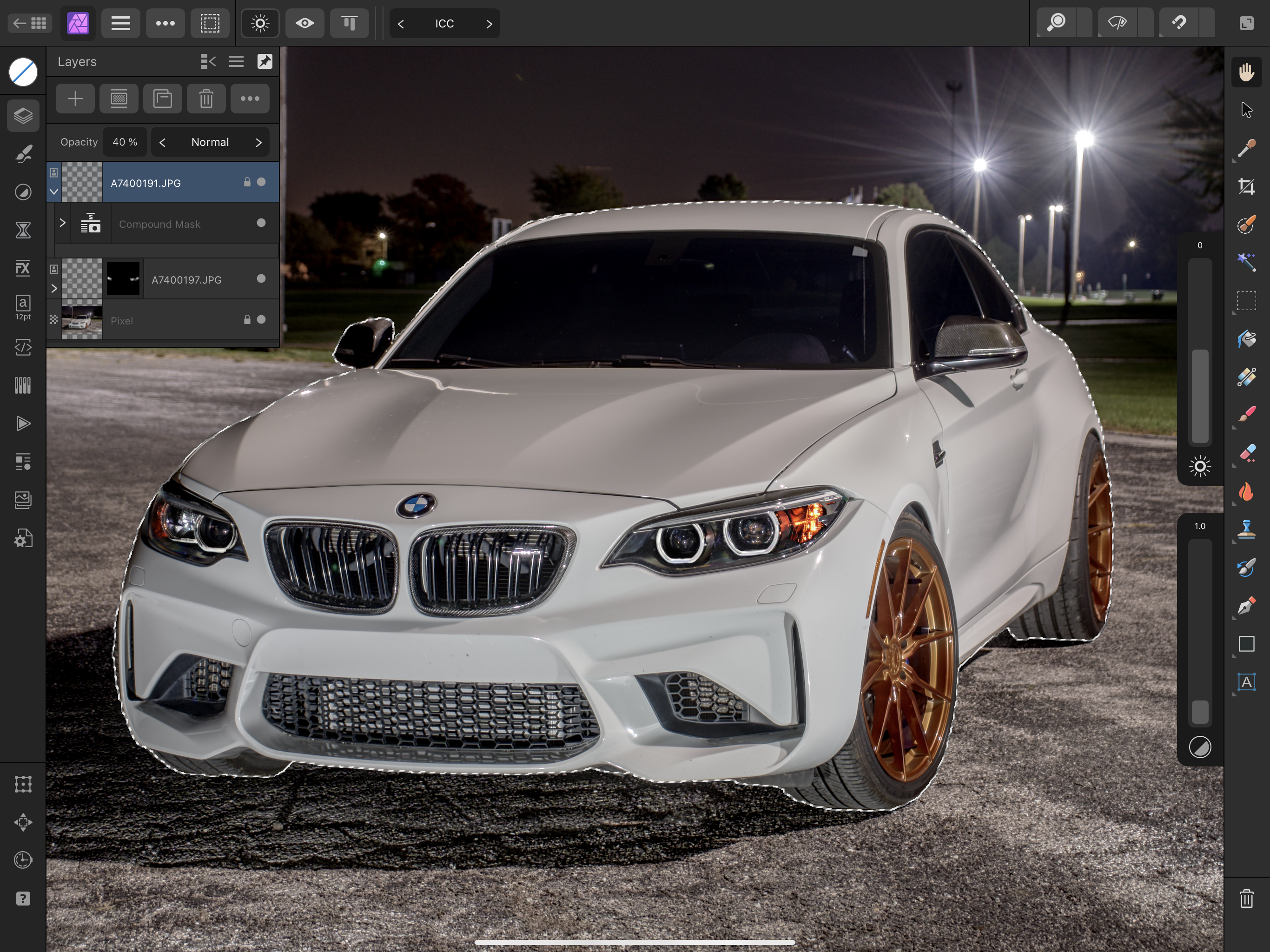The width and height of the screenshot is (1270, 952).
Task: Select the Clone stamp tool
Action: point(1246,529)
